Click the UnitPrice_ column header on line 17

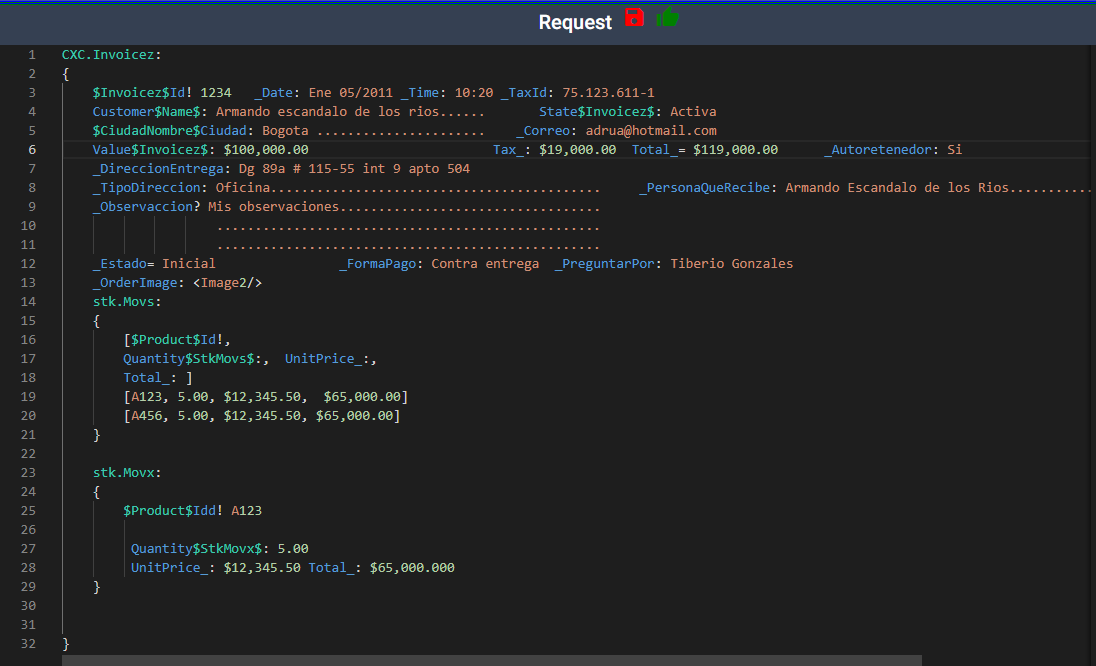(x=324, y=359)
